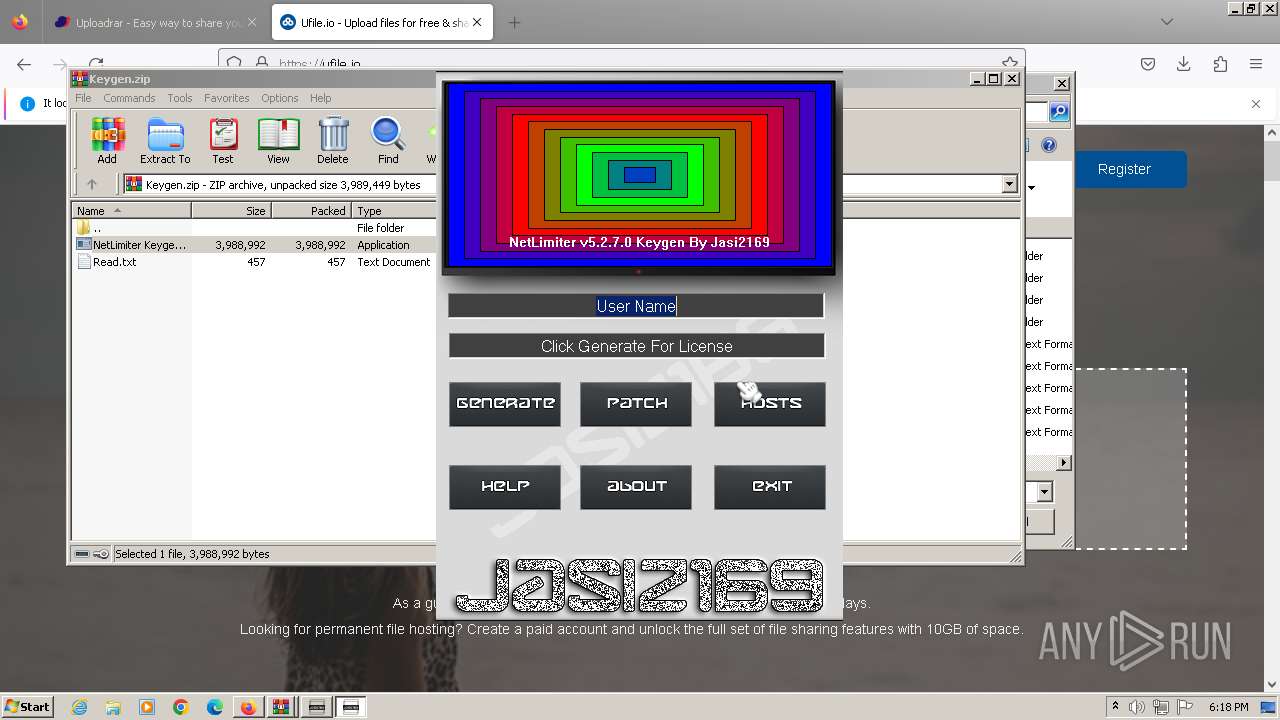Open Firefox downloads arrow icon
1280x720 pixels.
1184,64
